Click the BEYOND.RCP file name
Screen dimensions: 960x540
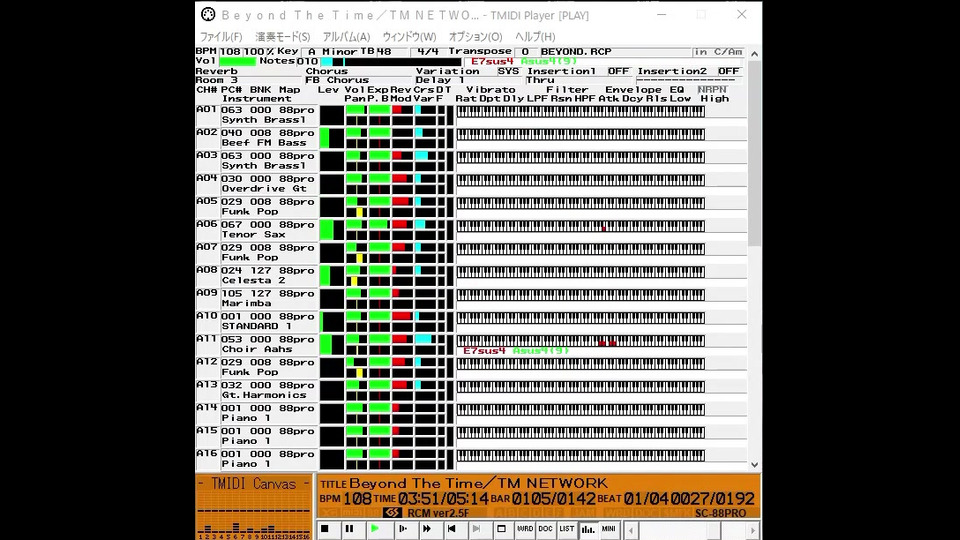click(x=576, y=51)
